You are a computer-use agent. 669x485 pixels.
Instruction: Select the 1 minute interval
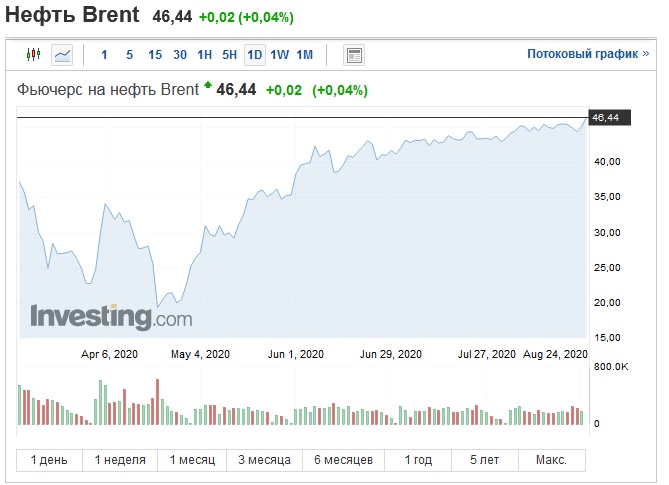[104, 55]
